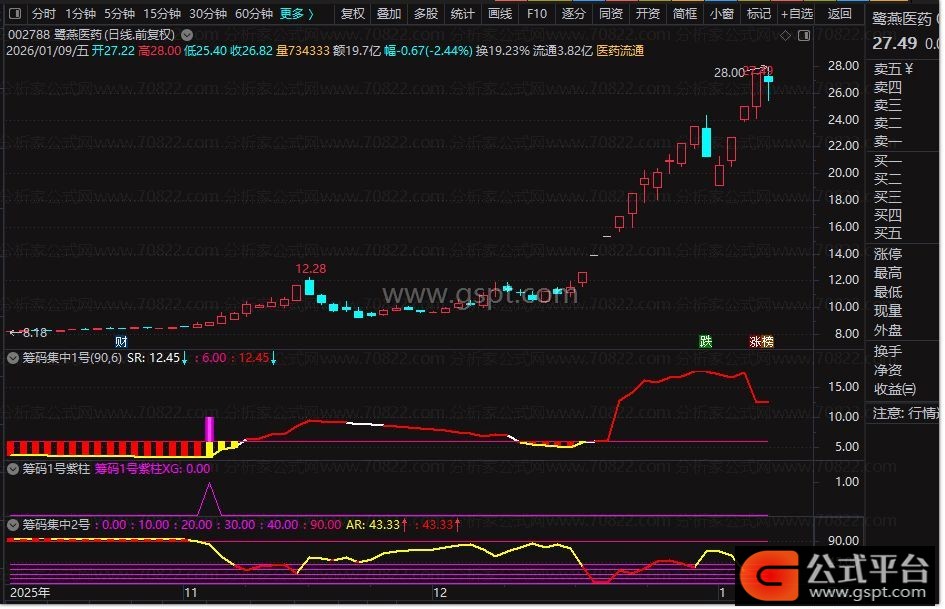Expand the stock name dropdown arrow after 前复权
Image resolution: width=945 pixels, height=609 pixels.
click(187, 35)
